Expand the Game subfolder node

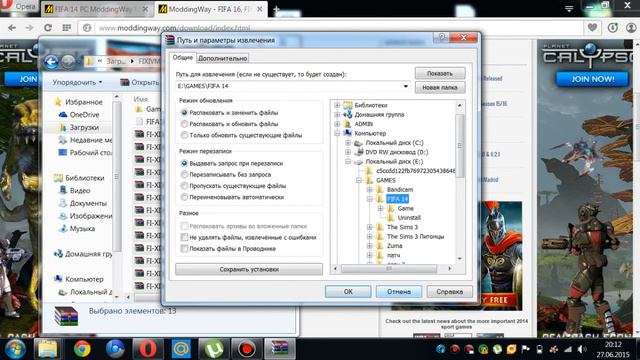click(380, 208)
